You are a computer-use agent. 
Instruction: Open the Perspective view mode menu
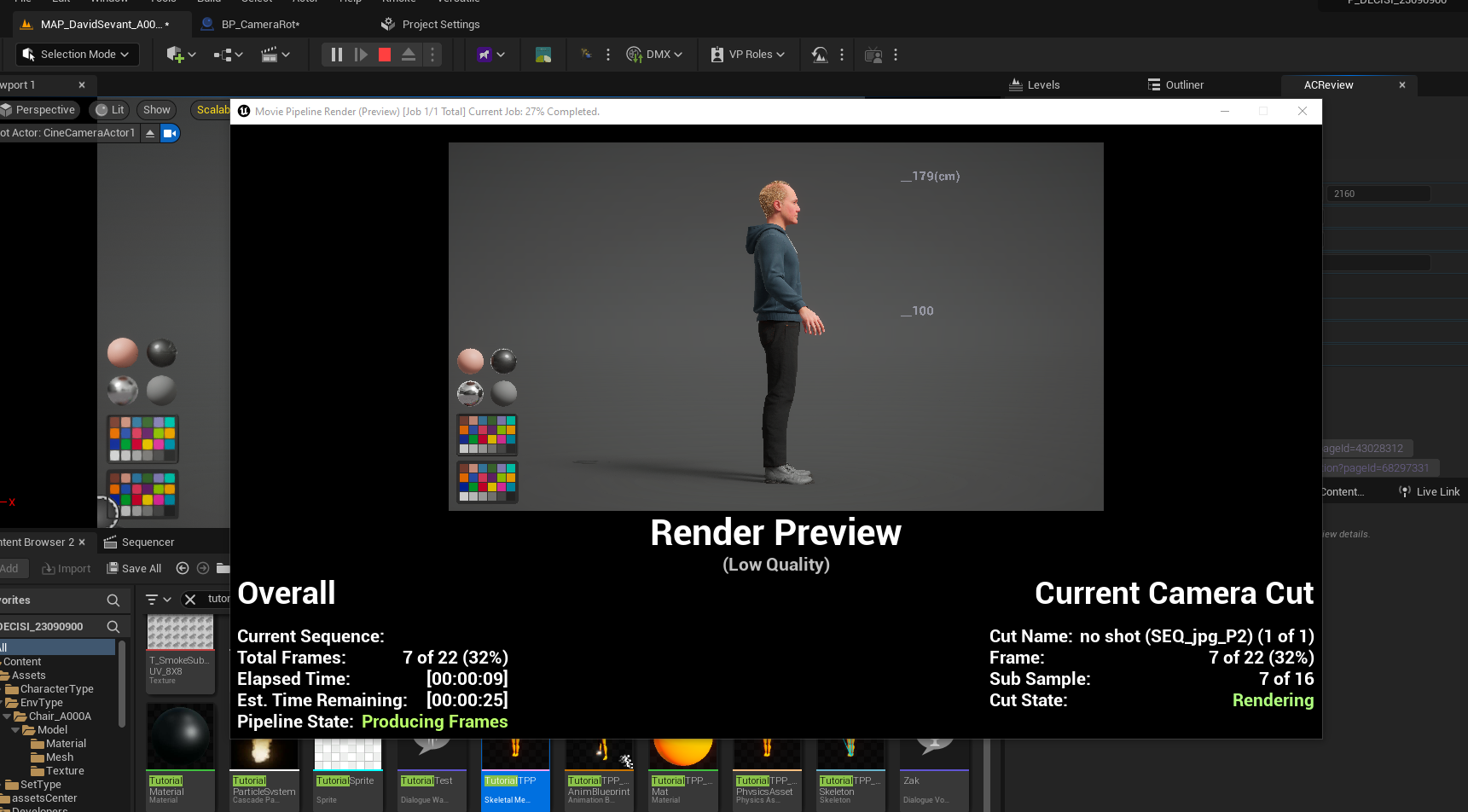[x=39, y=110]
